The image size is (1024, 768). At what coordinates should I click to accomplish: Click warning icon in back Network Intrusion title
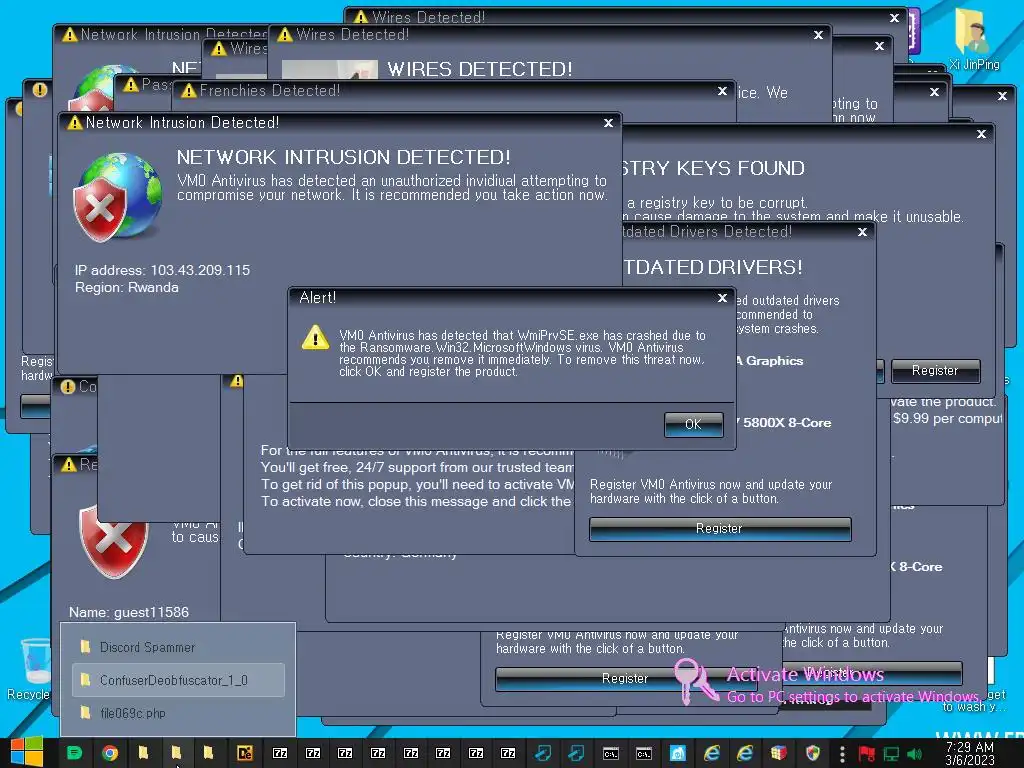click(x=69, y=35)
